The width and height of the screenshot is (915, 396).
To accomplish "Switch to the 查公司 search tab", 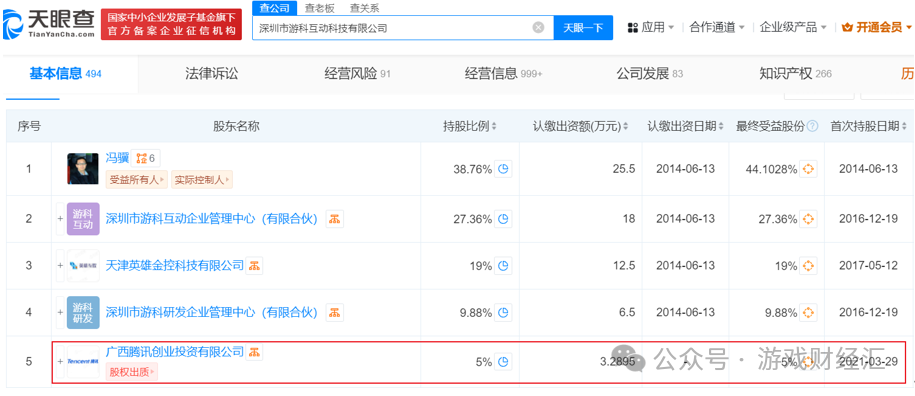I will tap(274, 8).
